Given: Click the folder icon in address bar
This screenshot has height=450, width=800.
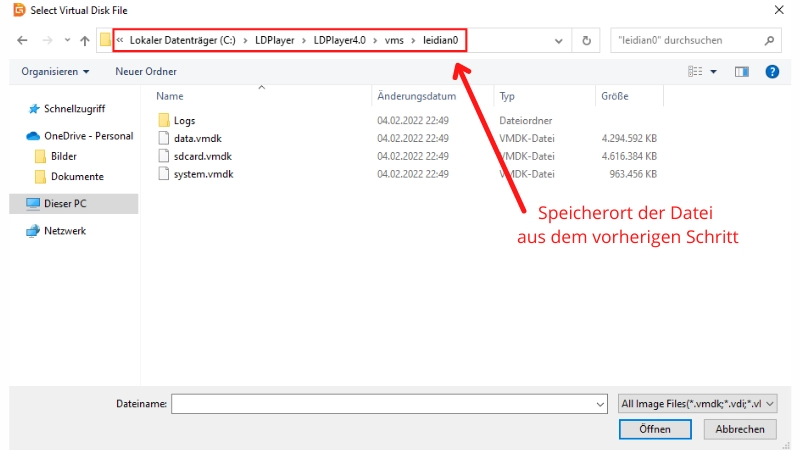Looking at the screenshot, I should (105, 40).
